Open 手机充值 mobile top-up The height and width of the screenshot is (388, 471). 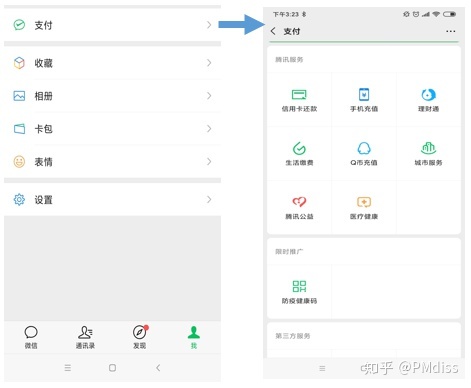tap(364, 100)
